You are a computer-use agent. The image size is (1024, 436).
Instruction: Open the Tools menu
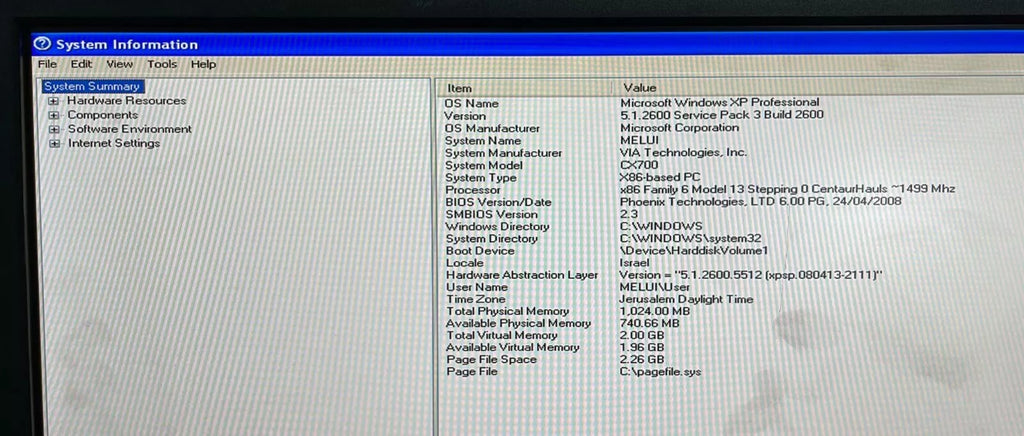pos(162,64)
